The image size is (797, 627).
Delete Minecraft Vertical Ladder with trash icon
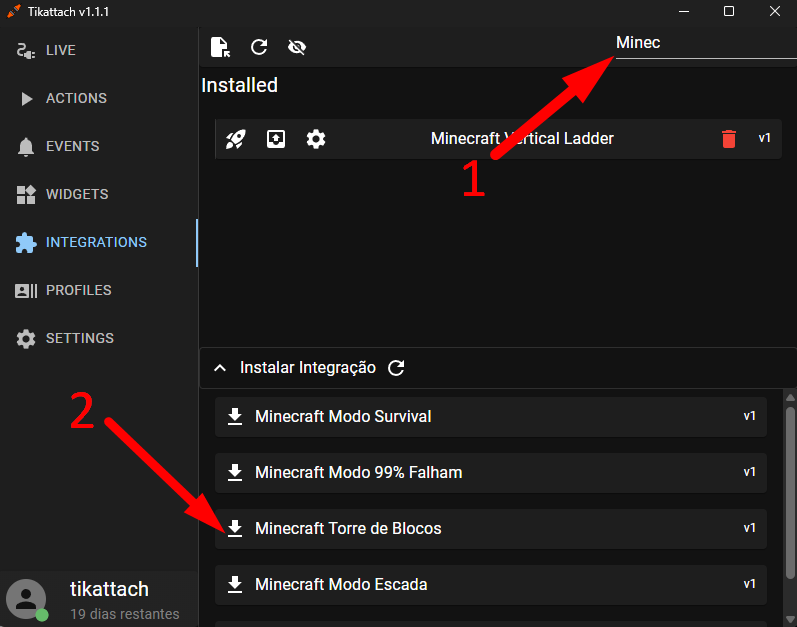pyautogui.click(x=729, y=139)
